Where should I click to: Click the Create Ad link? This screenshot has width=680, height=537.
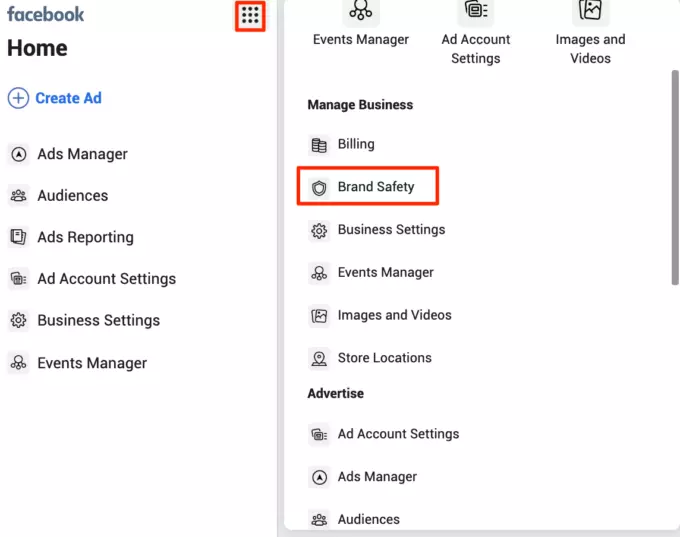pyautogui.click(x=68, y=98)
